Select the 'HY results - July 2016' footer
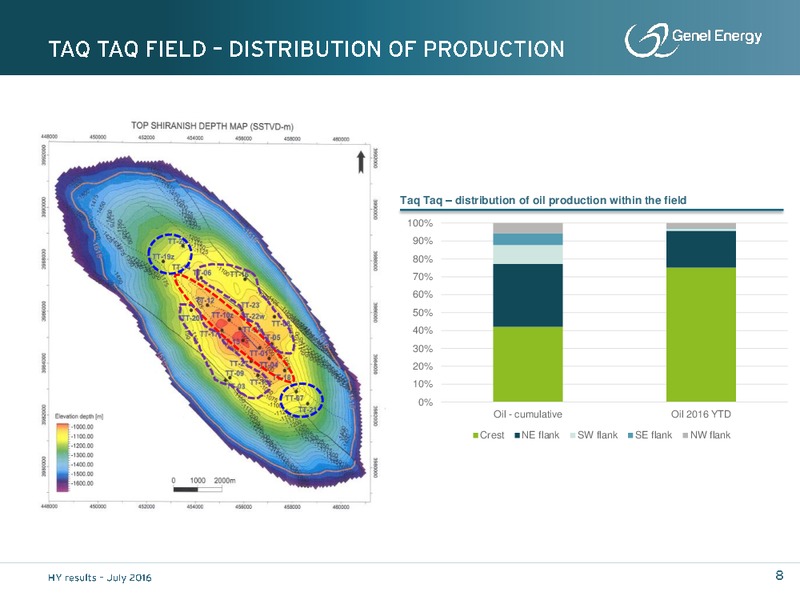This screenshot has height=600, width=800. pos(100,578)
